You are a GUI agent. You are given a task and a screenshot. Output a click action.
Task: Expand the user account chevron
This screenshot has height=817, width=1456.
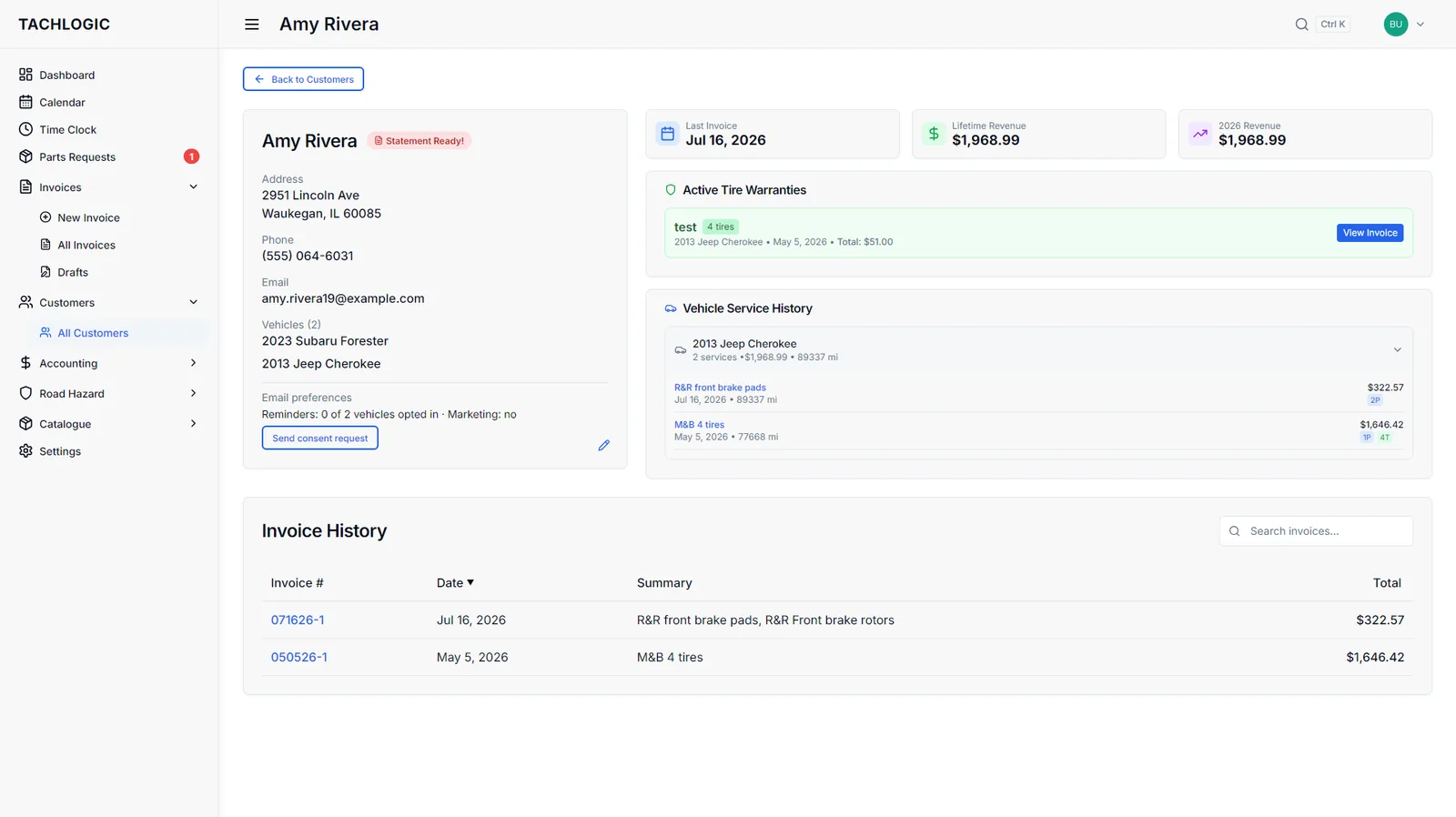click(x=1421, y=25)
